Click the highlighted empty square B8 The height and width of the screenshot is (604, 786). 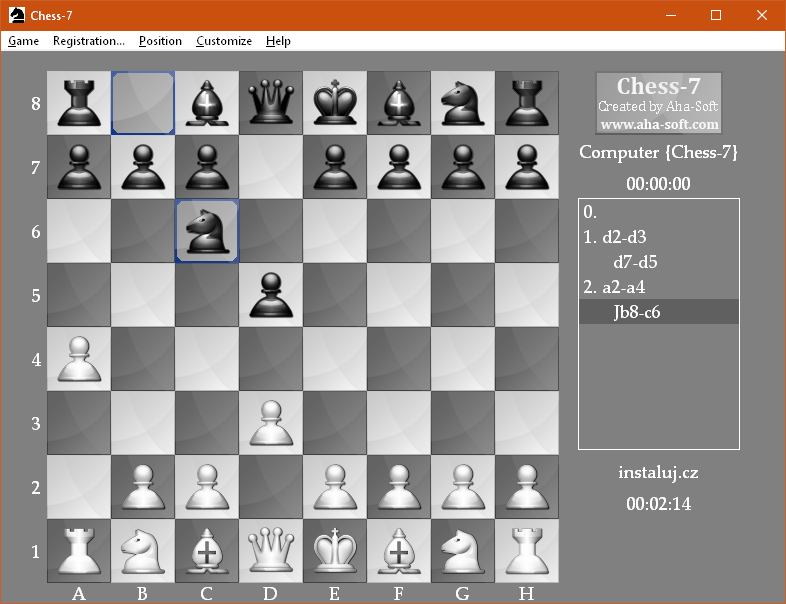click(143, 103)
